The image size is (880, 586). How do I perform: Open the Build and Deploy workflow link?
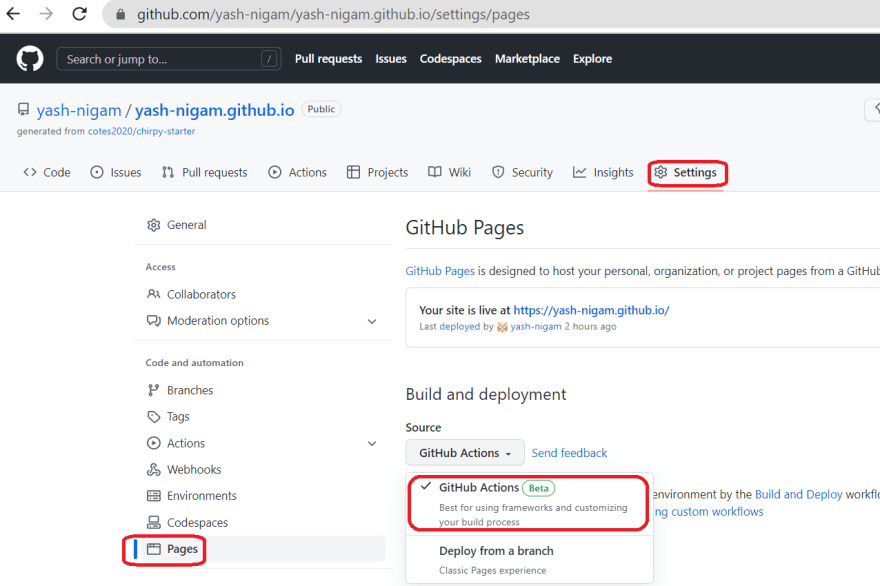[x=798, y=495]
